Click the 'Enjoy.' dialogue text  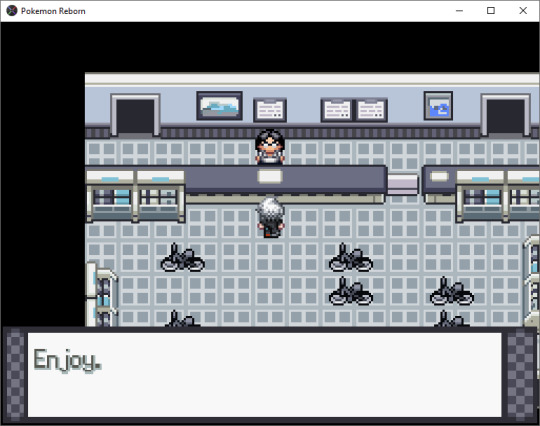point(68,361)
